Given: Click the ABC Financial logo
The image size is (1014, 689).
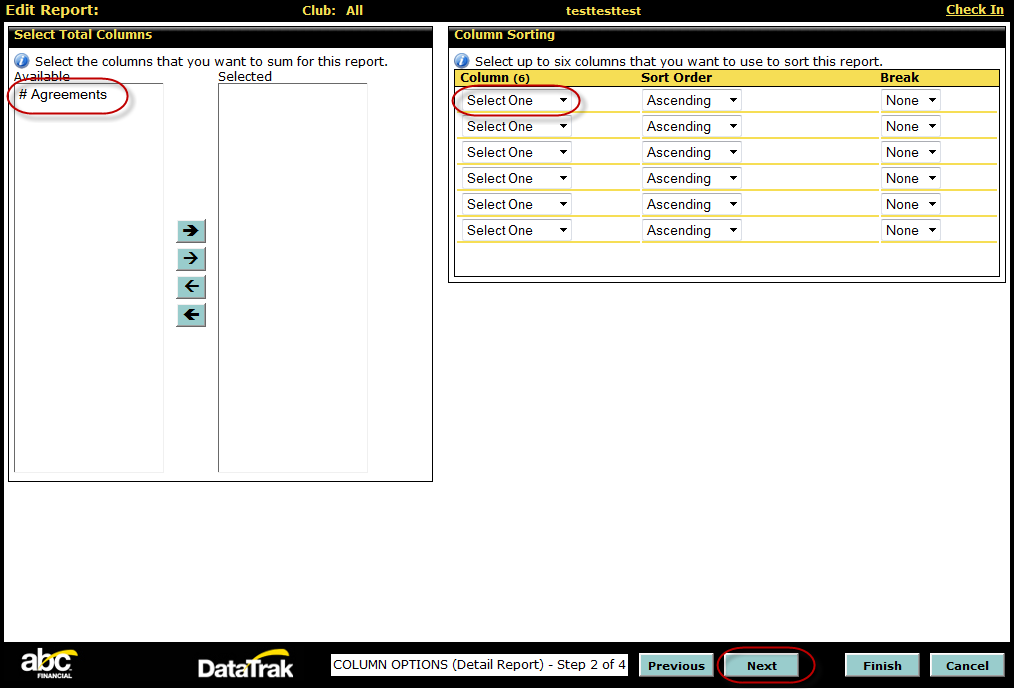Looking at the screenshot, I should 48,664.
